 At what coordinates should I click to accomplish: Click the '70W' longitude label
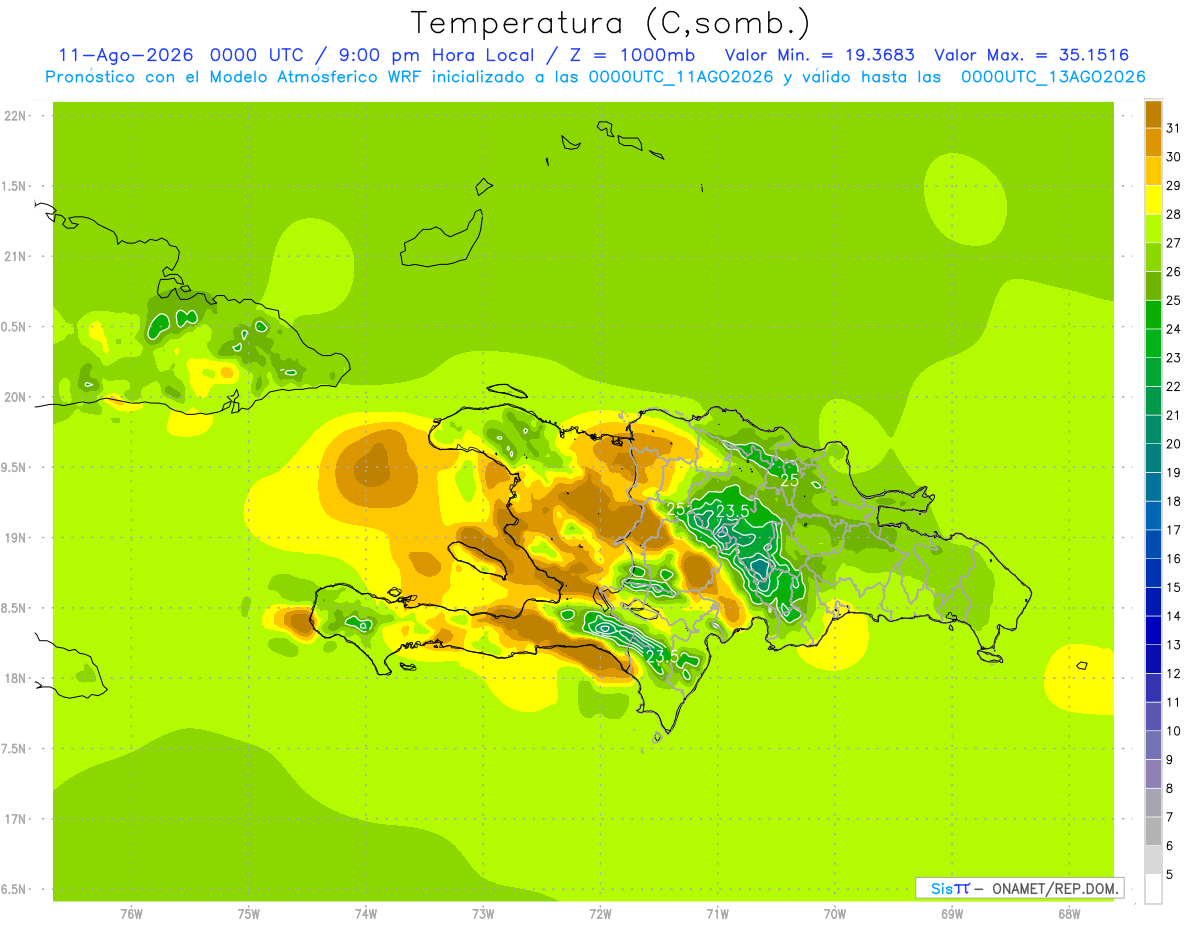(x=834, y=914)
